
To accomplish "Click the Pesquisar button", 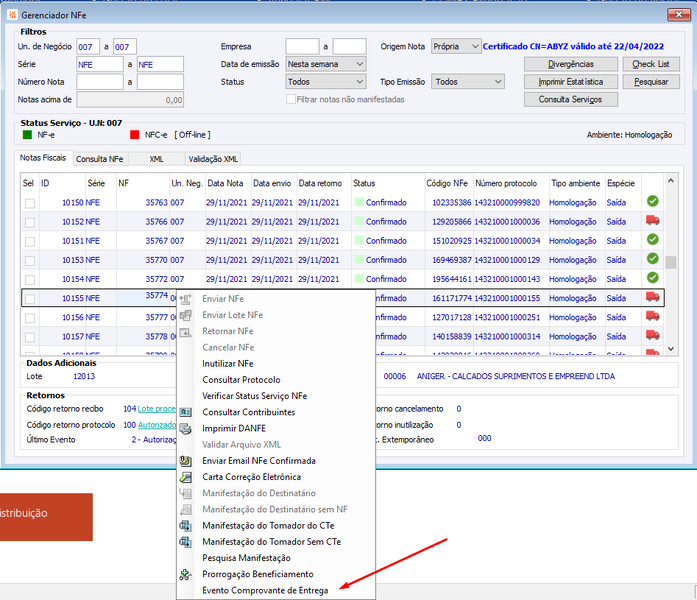I will point(651,82).
